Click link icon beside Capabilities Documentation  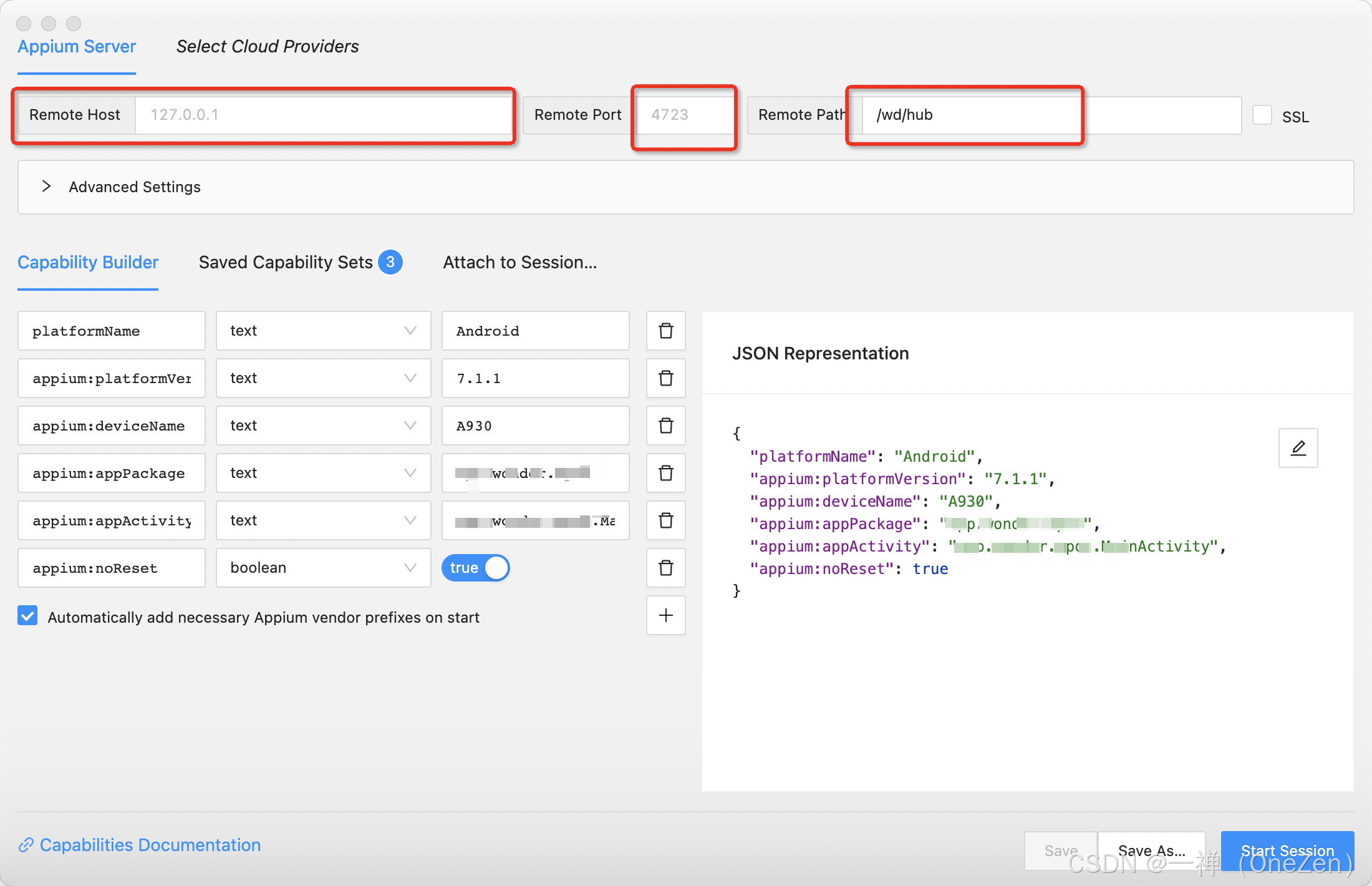26,845
